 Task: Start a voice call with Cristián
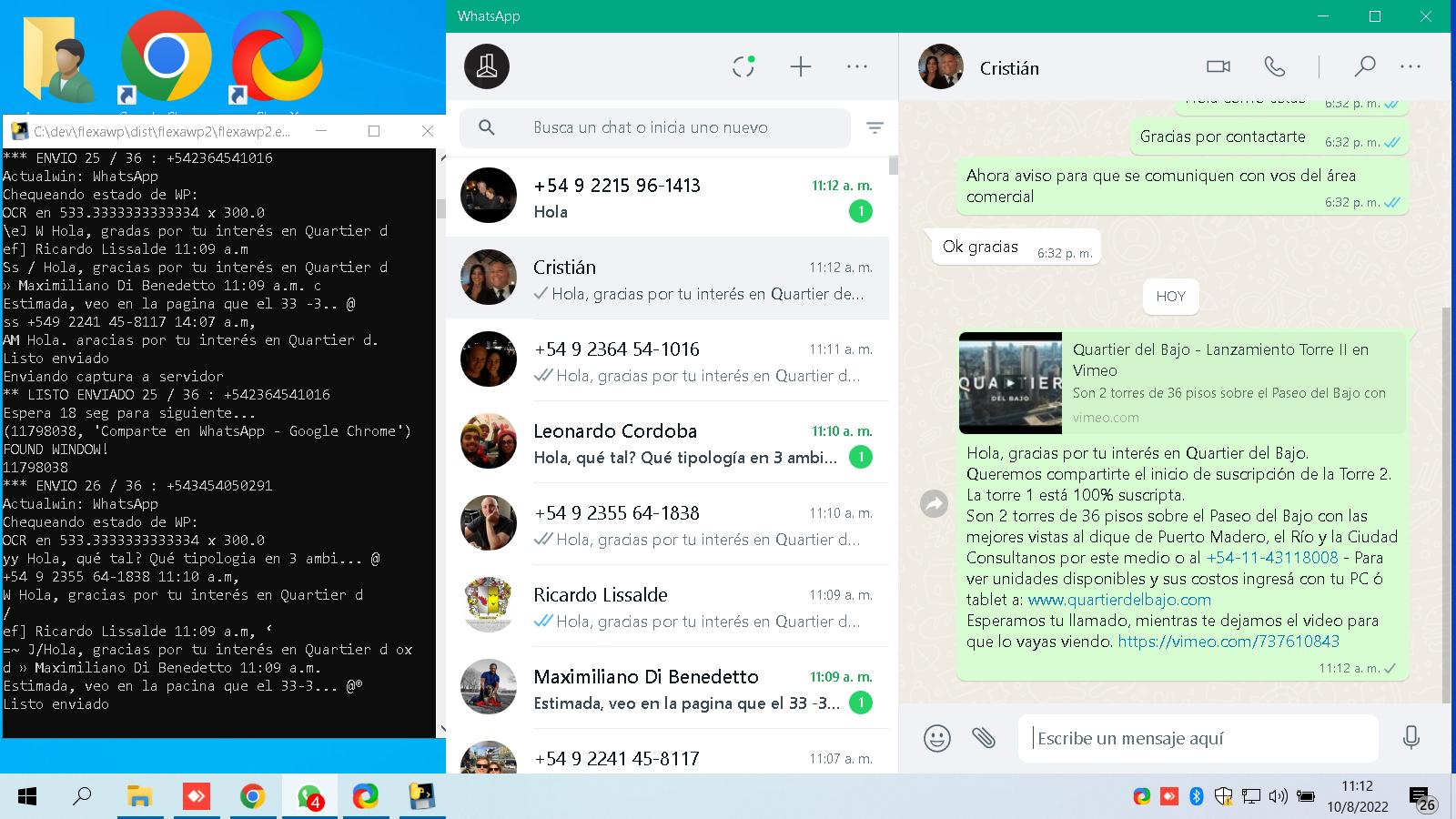click(1275, 66)
